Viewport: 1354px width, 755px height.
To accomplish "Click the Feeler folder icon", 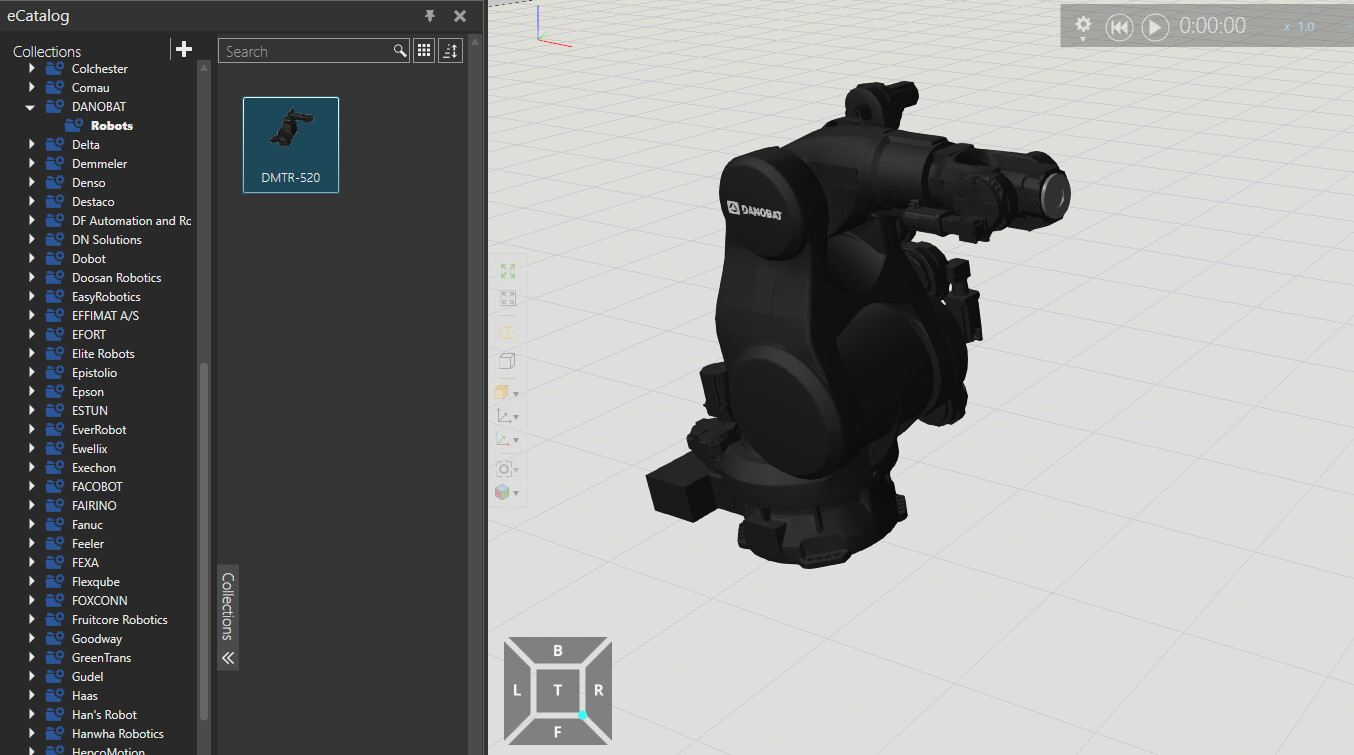I will [x=55, y=544].
